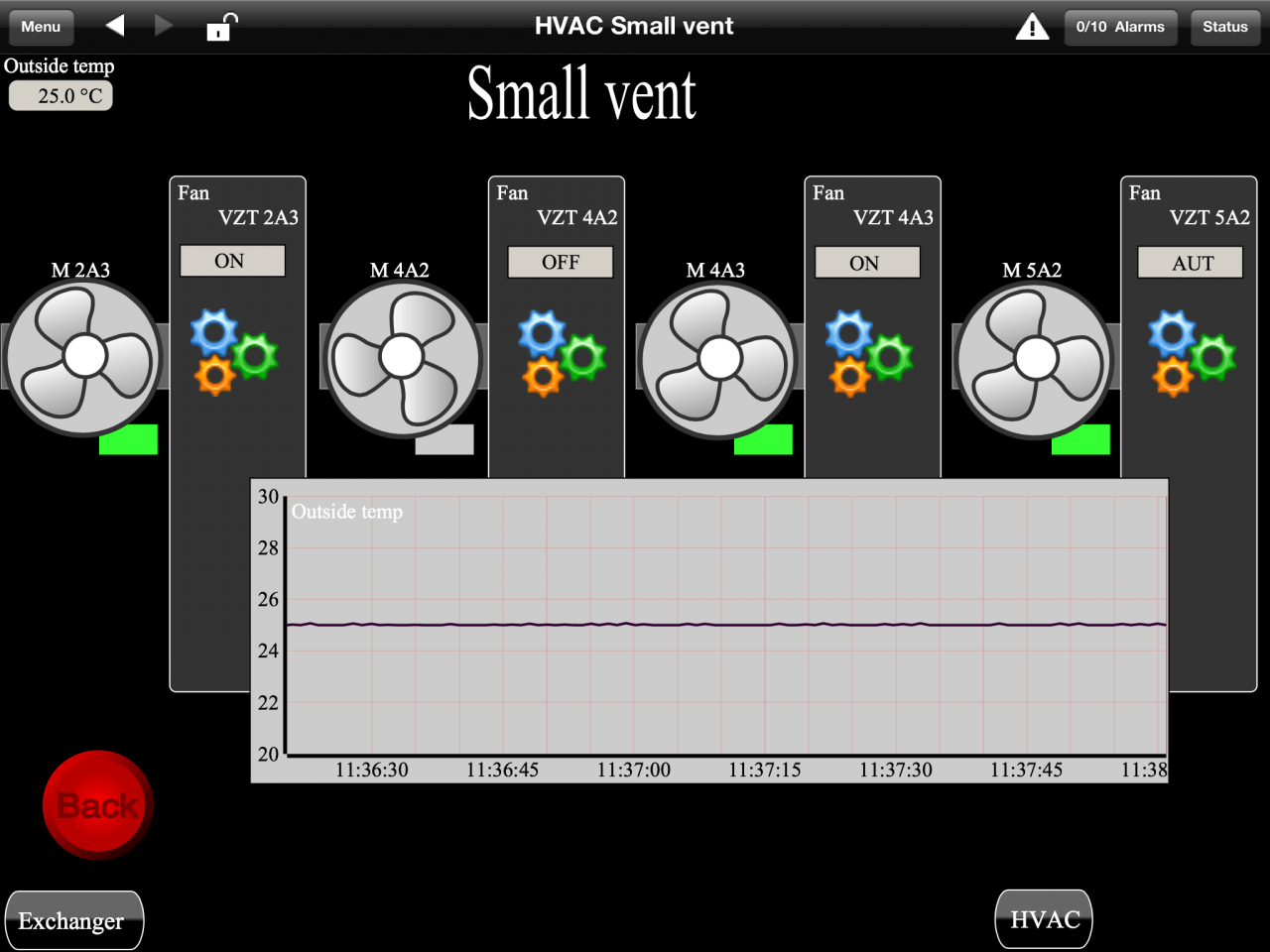Click the M 2A3 fan icon
1270x952 pixels.
83,357
